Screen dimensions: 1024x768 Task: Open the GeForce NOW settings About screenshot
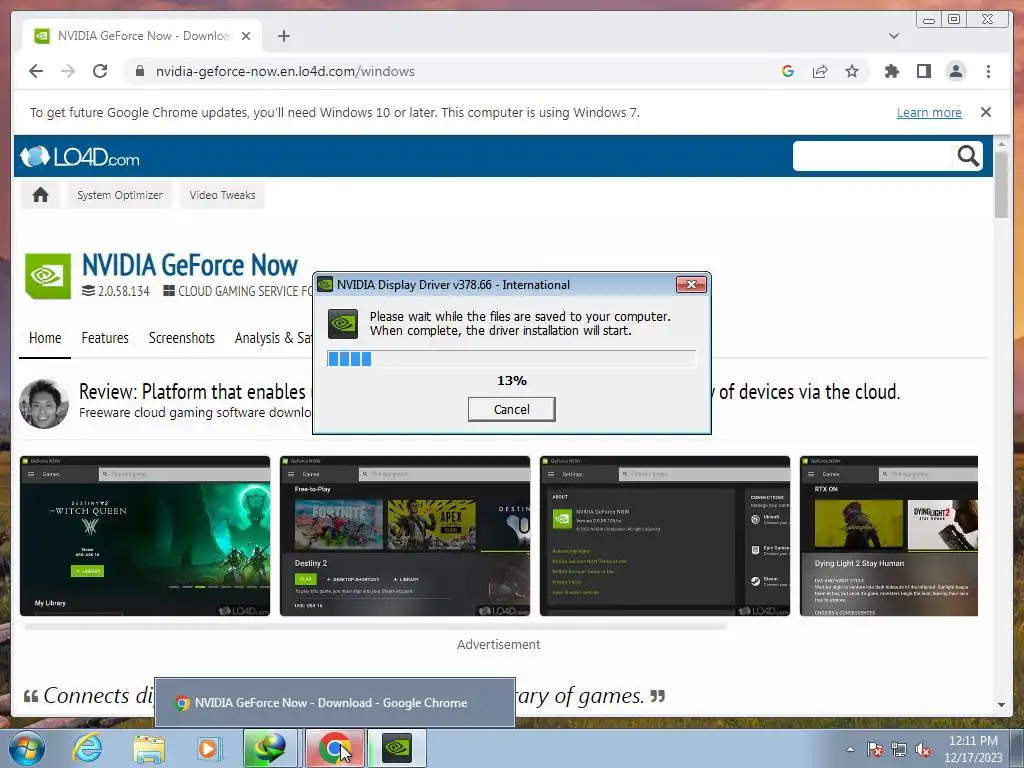pos(665,536)
